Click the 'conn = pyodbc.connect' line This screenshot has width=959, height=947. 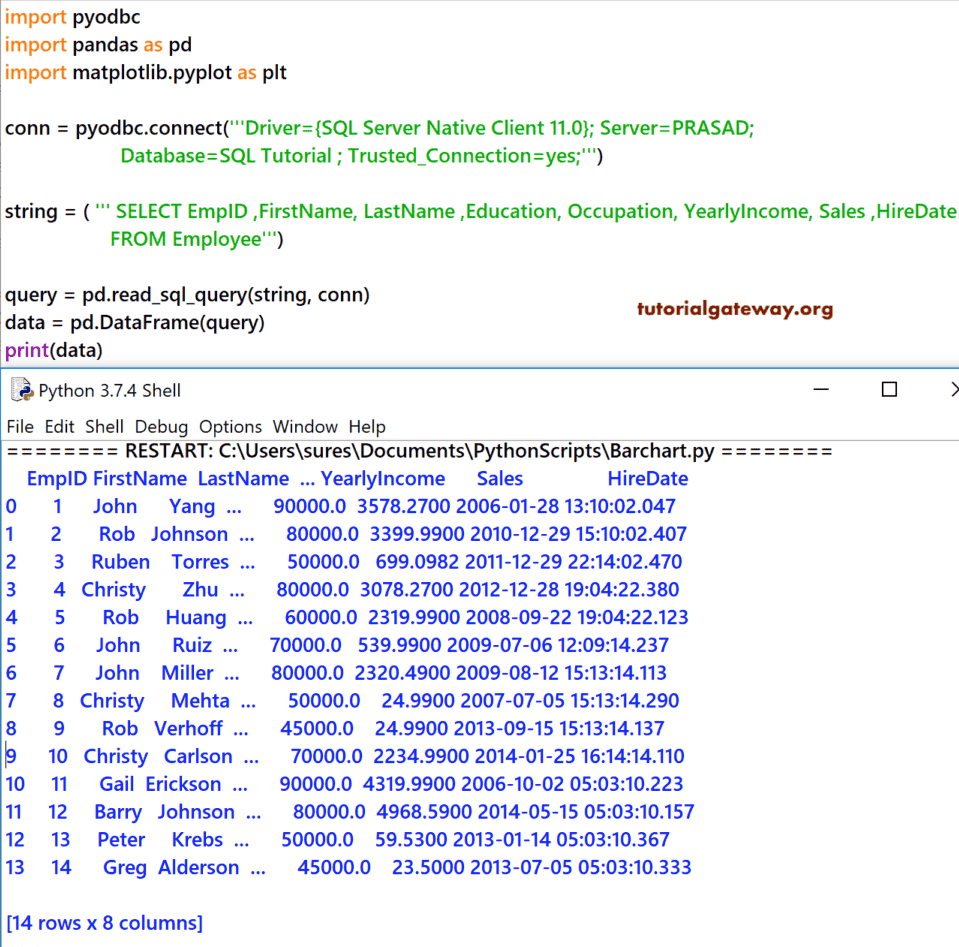click(x=379, y=128)
